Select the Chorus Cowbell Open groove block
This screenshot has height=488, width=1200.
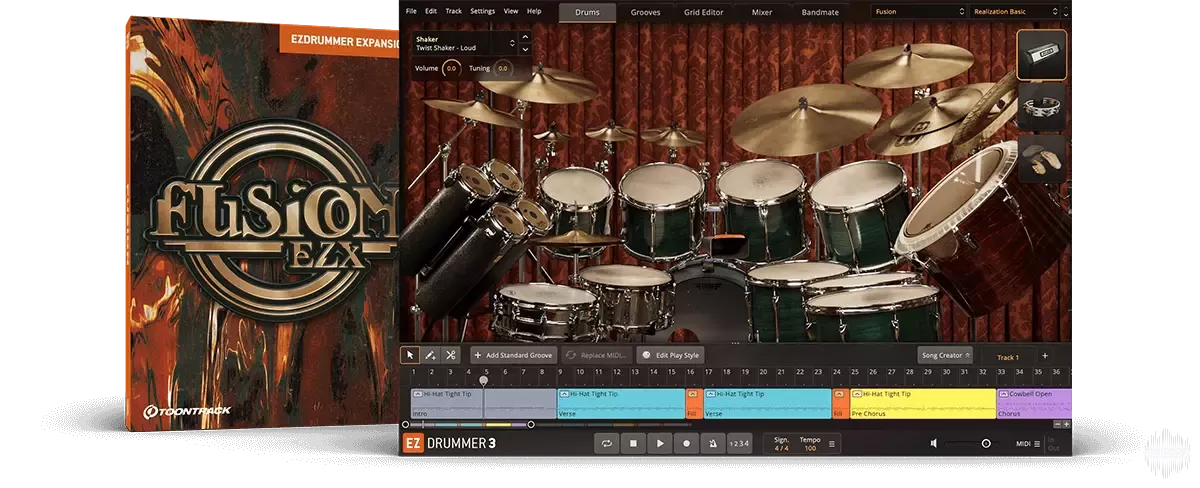point(1034,404)
